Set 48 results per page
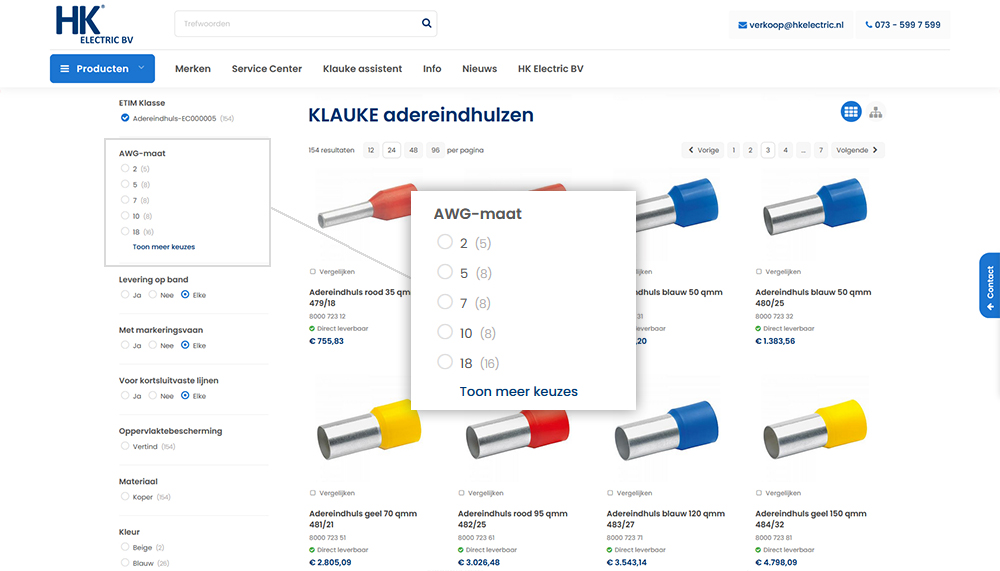Image resolution: width=1000 pixels, height=571 pixels. pos(413,150)
